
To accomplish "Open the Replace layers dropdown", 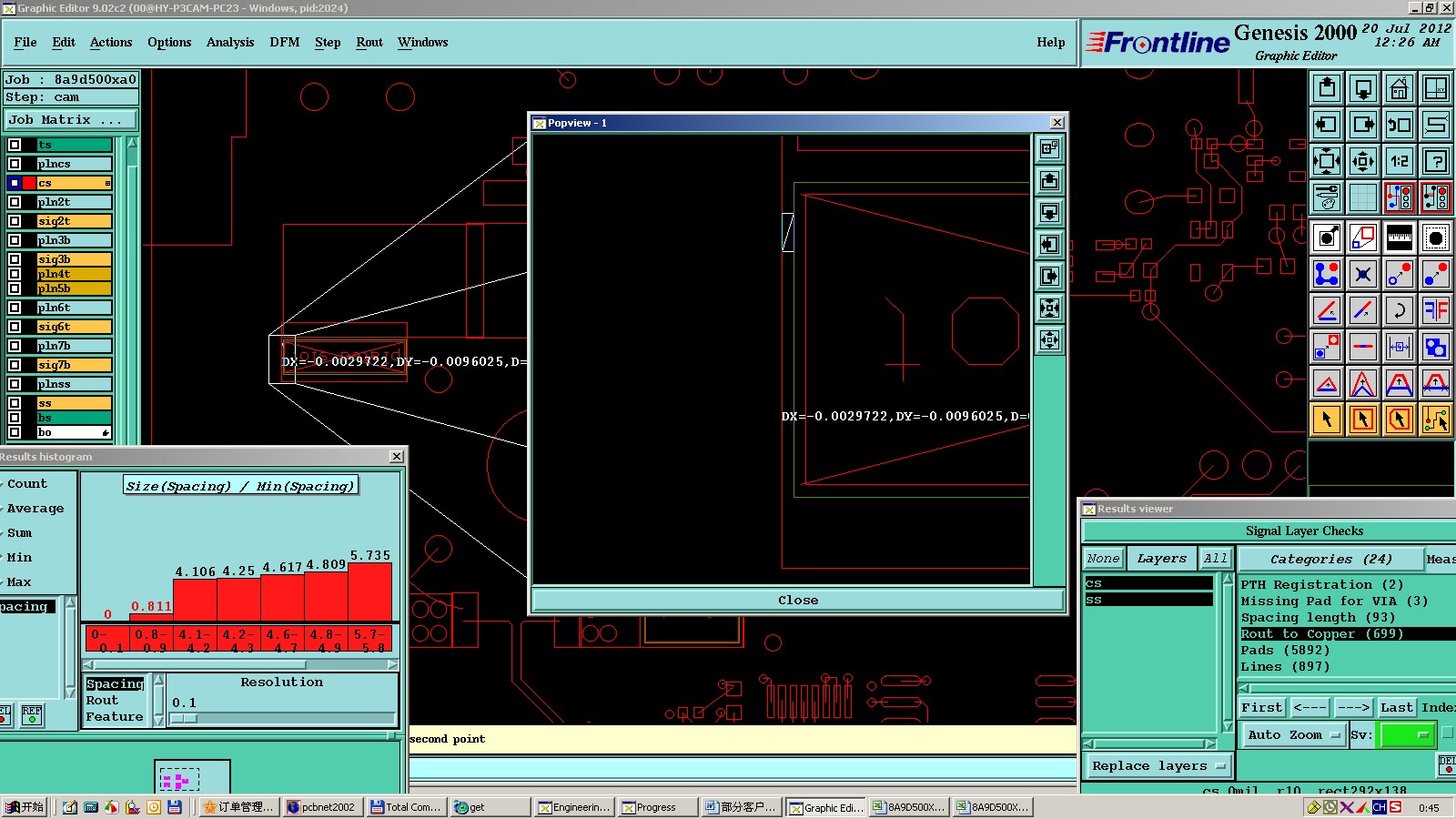I will click(x=1158, y=765).
